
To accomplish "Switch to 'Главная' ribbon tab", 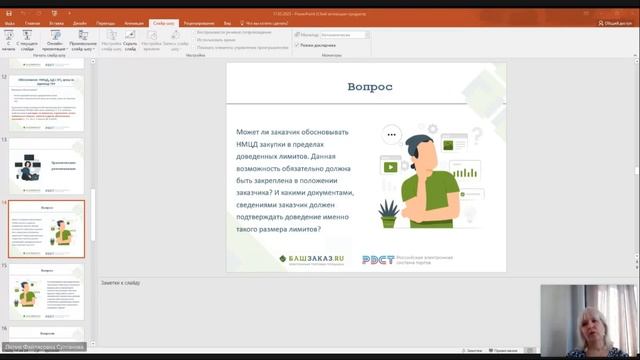I will [x=32, y=23].
